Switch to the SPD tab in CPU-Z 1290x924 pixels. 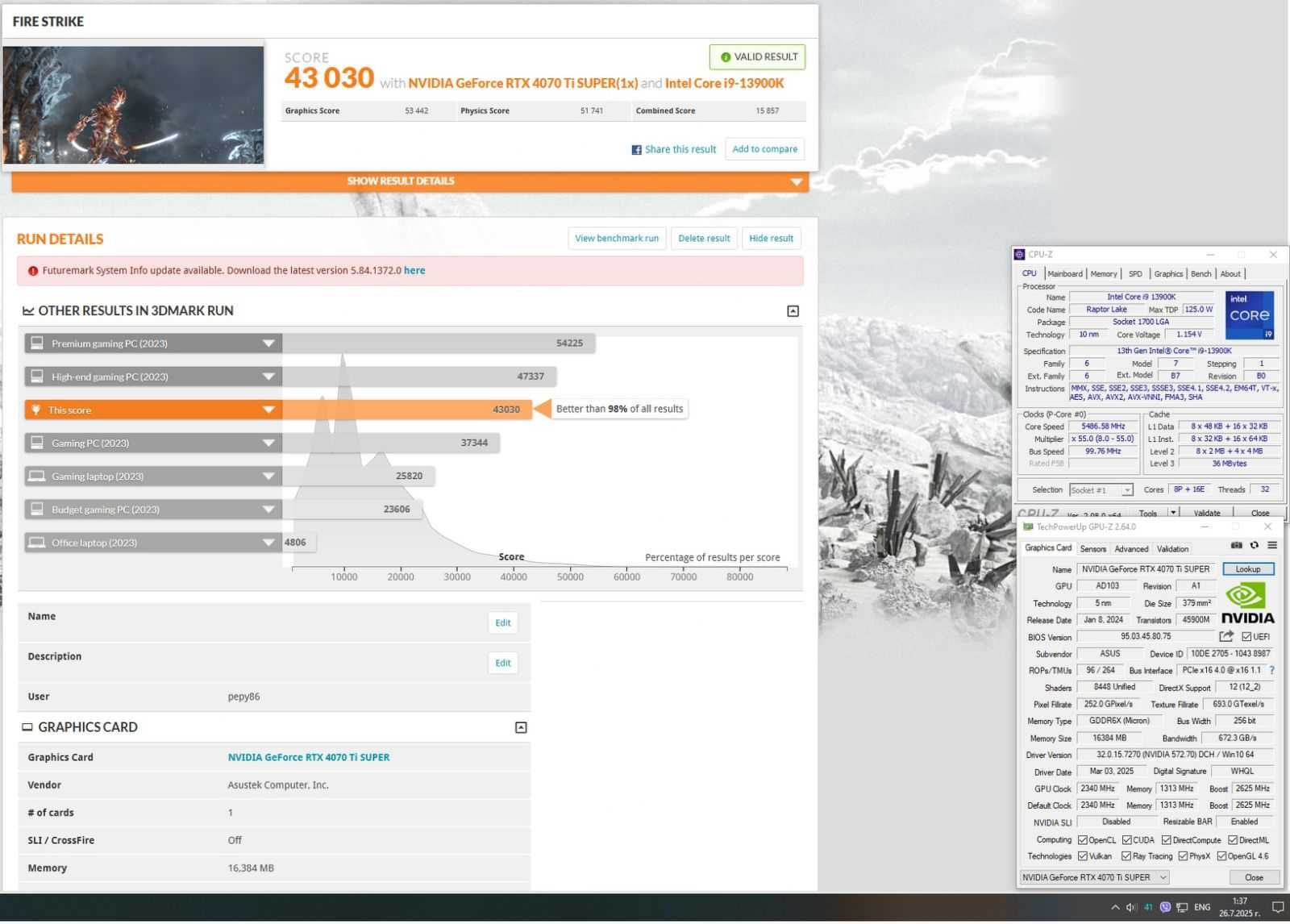click(1135, 274)
